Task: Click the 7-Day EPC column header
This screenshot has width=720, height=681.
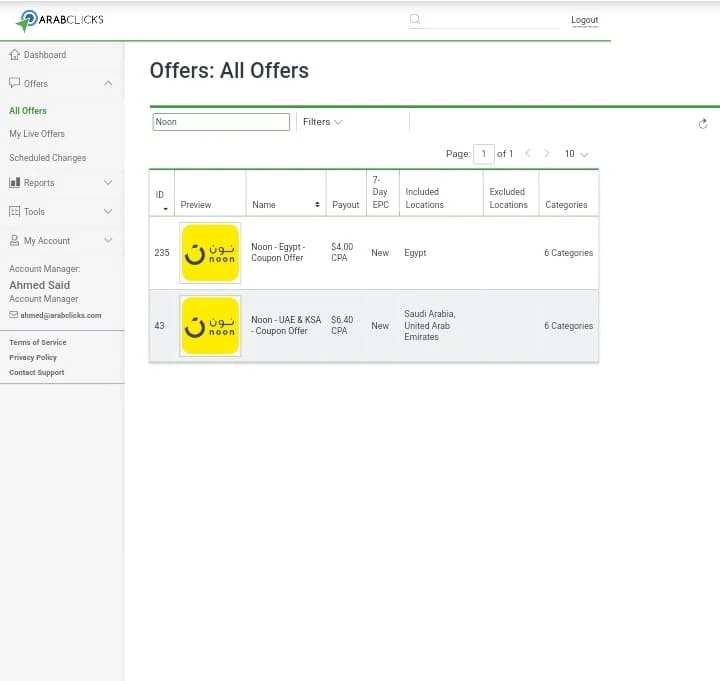Action: click(x=380, y=192)
